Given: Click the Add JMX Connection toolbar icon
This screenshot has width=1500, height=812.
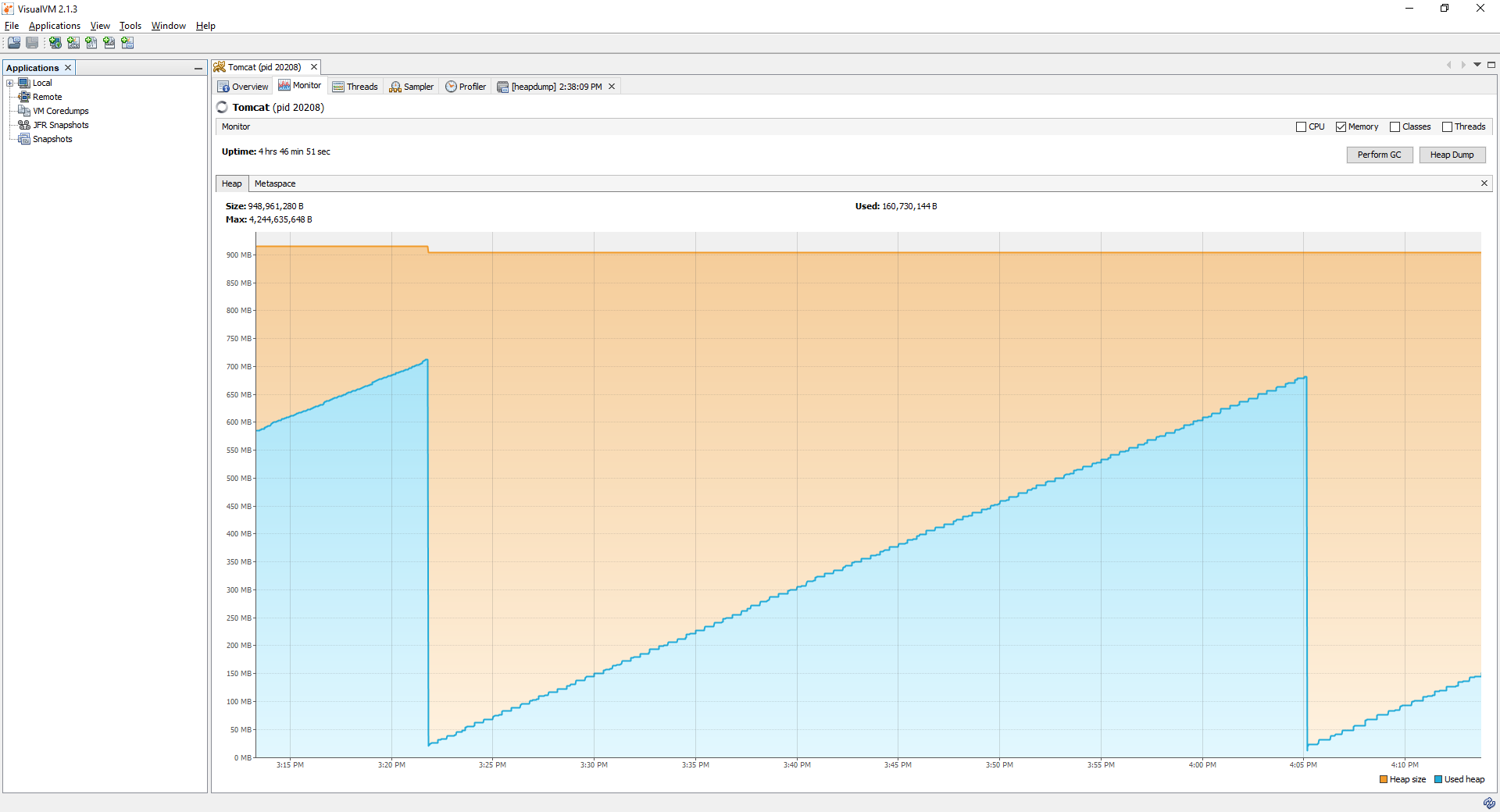Looking at the screenshot, I should [x=73, y=43].
